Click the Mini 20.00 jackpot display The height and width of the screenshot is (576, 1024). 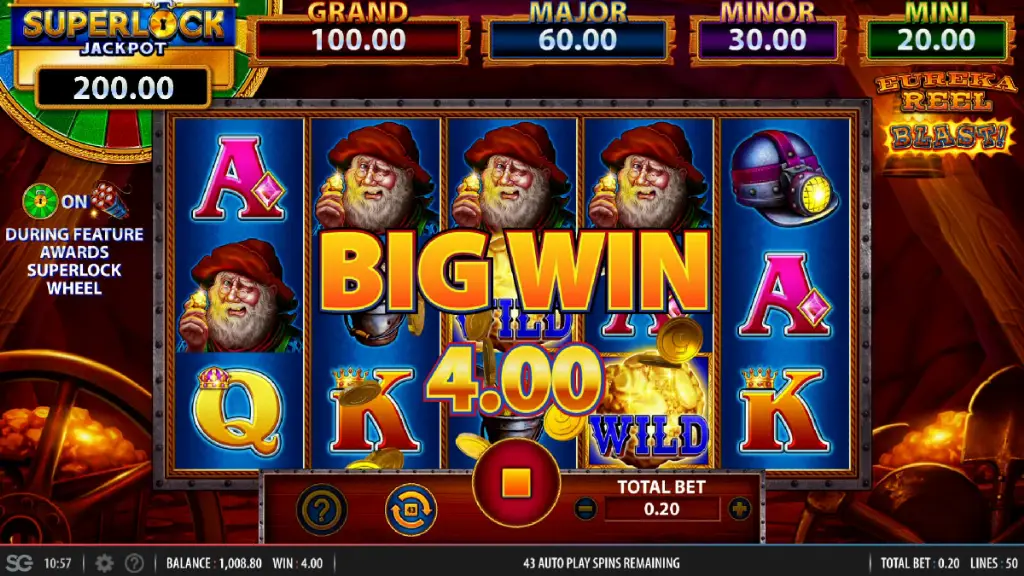(x=936, y=40)
